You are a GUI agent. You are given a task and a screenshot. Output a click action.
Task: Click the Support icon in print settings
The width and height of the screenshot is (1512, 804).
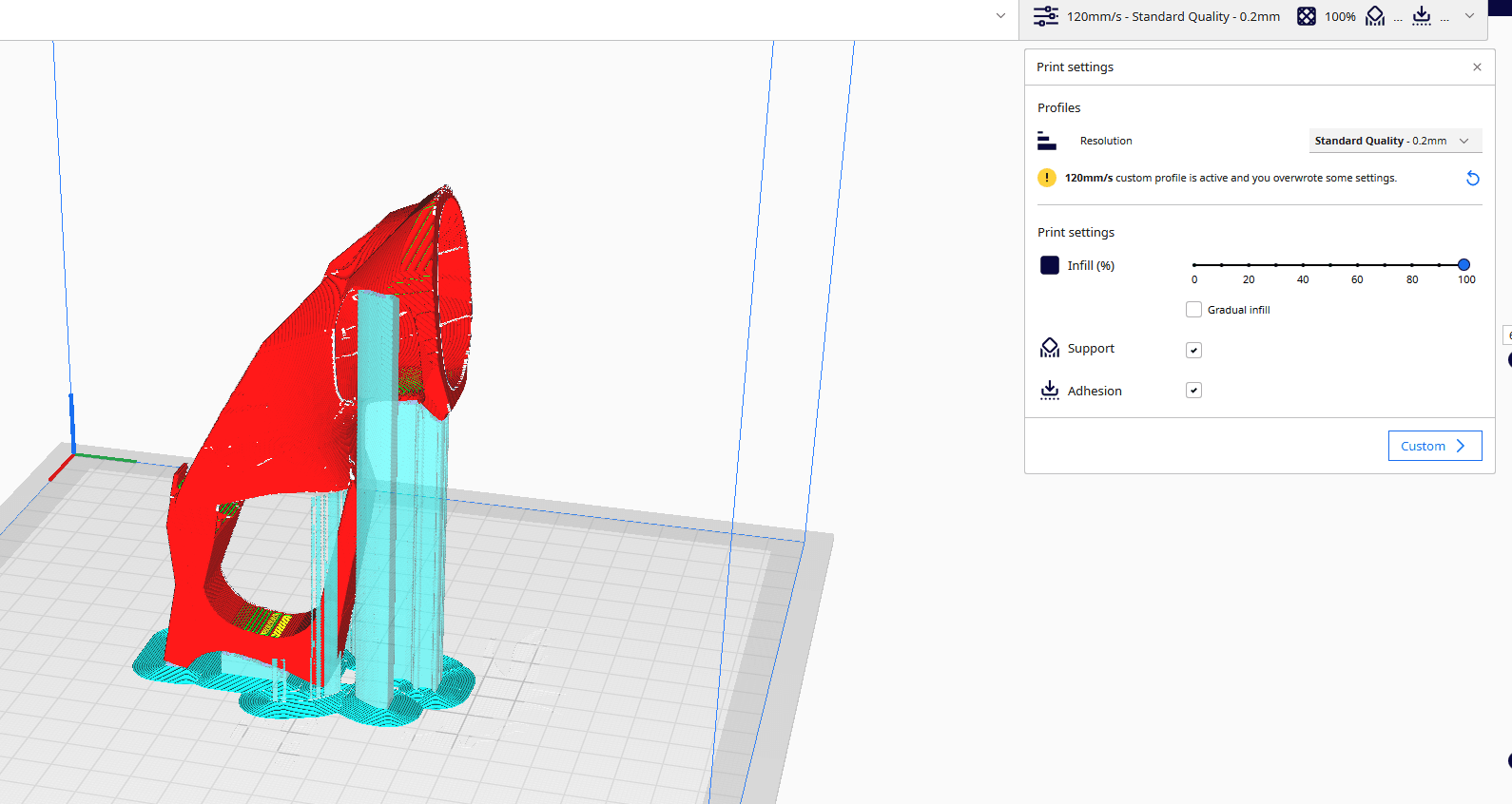pyautogui.click(x=1050, y=349)
